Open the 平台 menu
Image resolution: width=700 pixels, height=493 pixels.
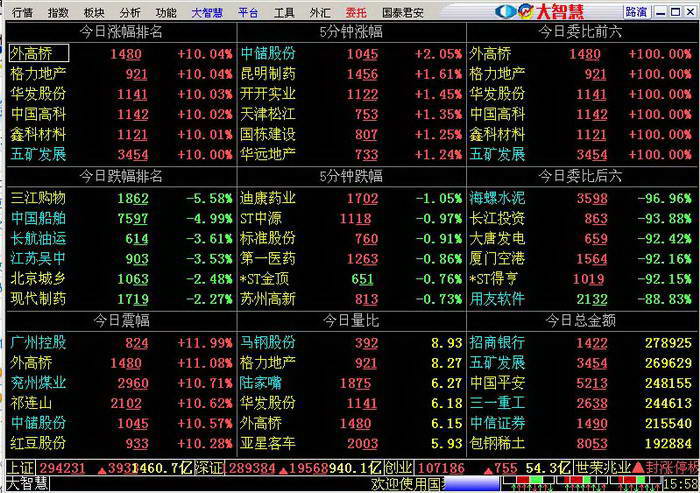[x=248, y=13]
